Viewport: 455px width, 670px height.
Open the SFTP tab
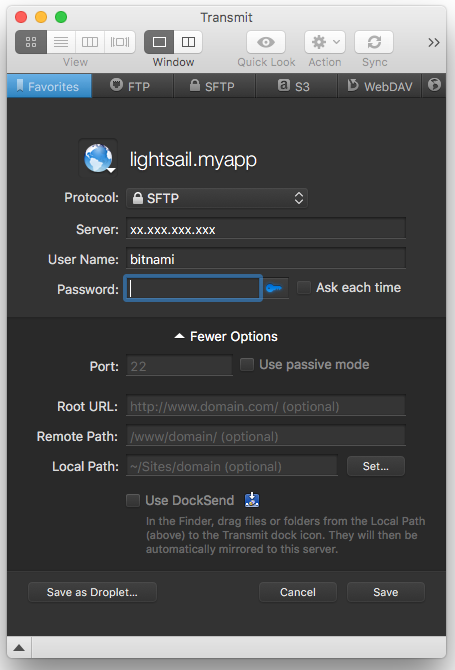coord(214,86)
